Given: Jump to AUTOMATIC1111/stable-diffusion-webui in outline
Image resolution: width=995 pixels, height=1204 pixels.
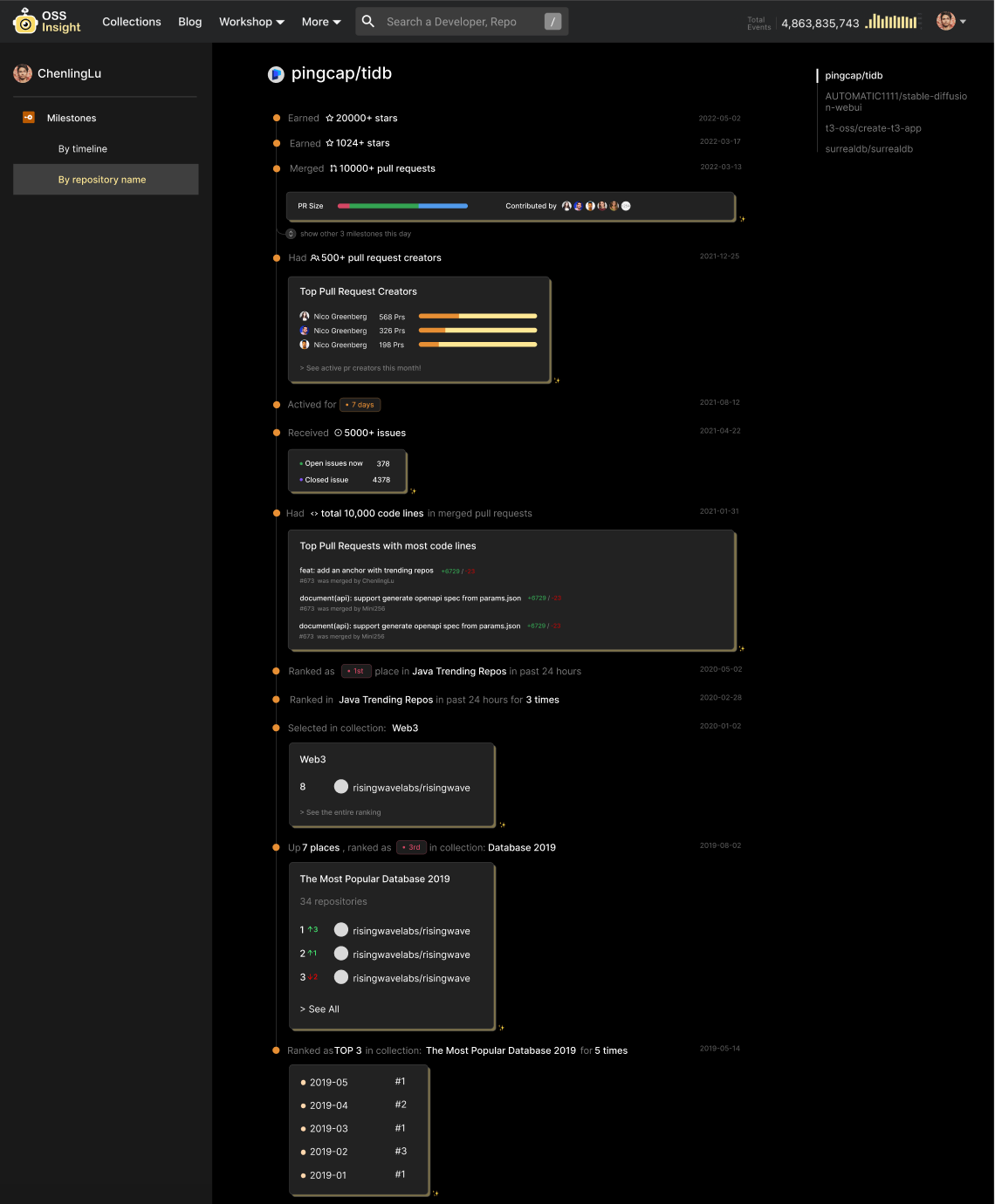Looking at the screenshot, I should click(895, 101).
